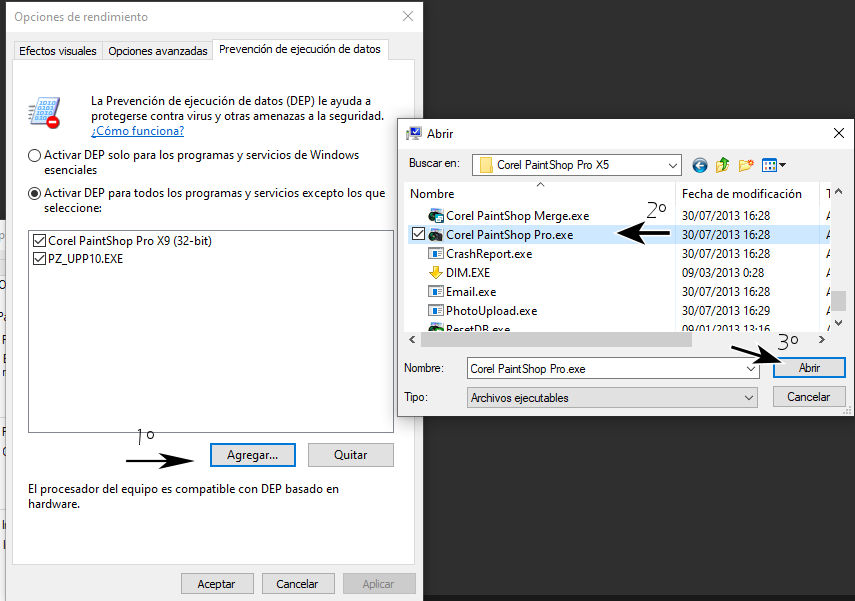The image size is (855, 601).
Task: Select Corel PaintShop Merge.exe file icon
Action: point(436,216)
